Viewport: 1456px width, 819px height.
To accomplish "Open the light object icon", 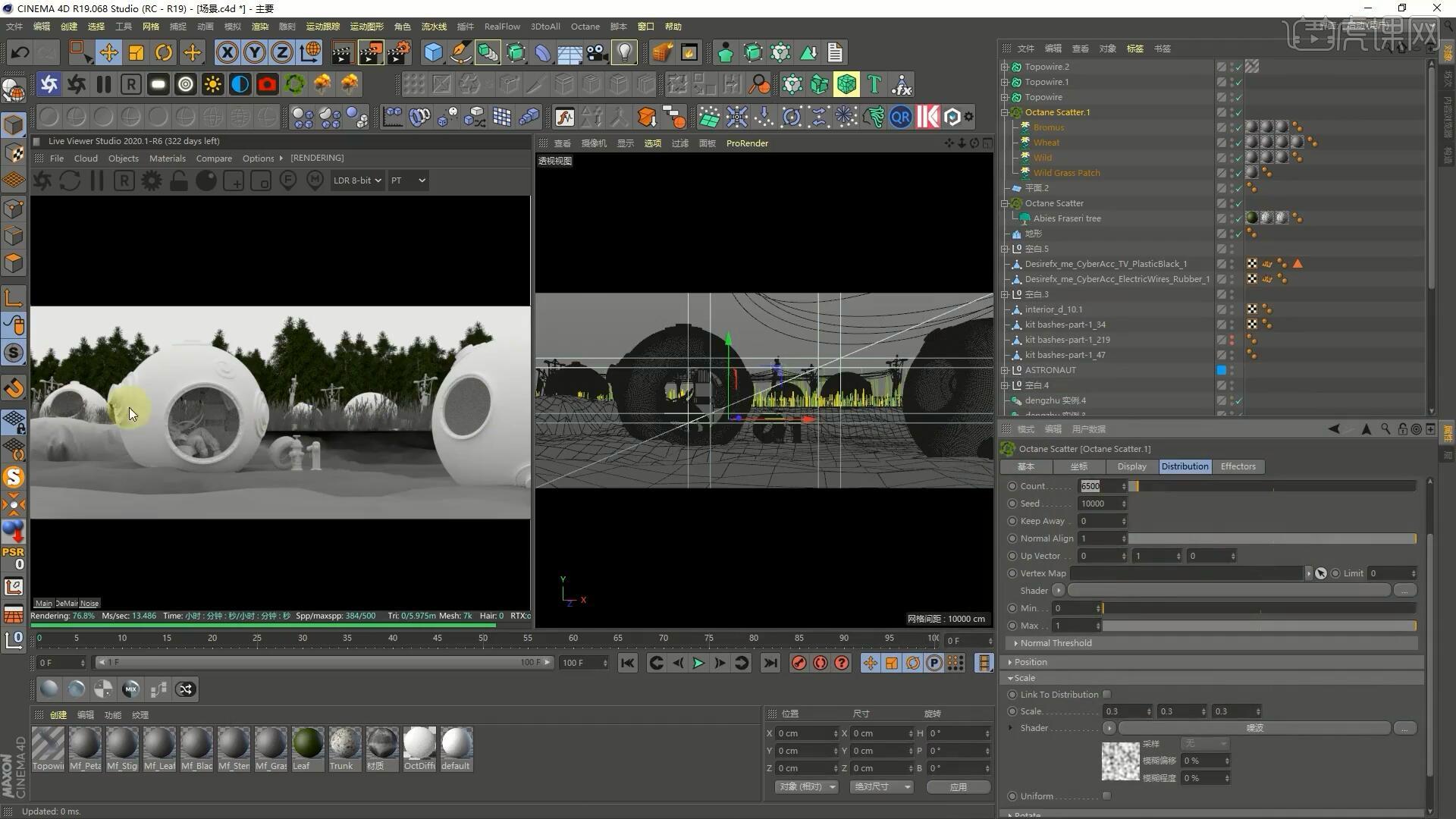I will (624, 52).
